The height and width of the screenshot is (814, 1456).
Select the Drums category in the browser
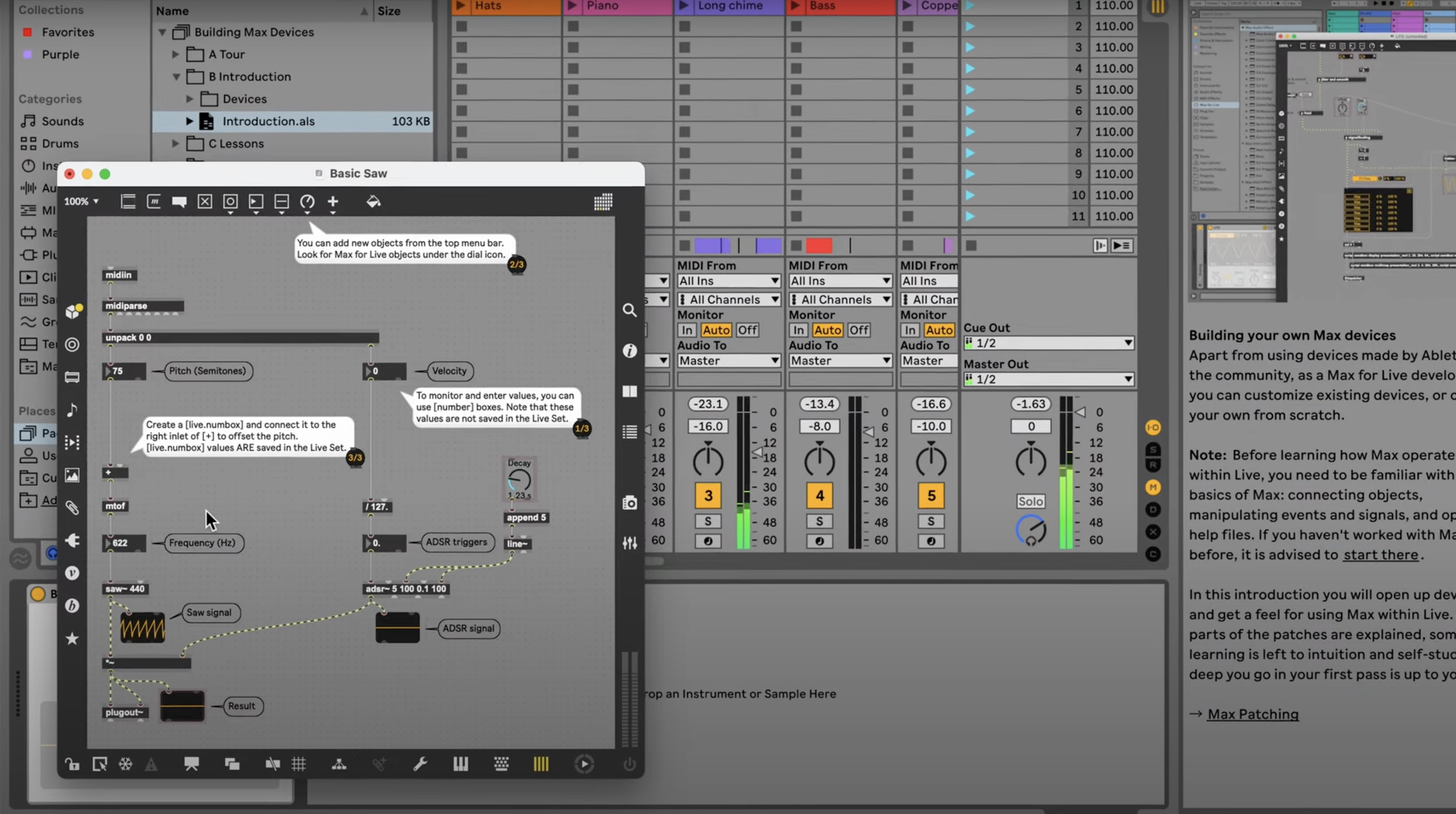60,143
